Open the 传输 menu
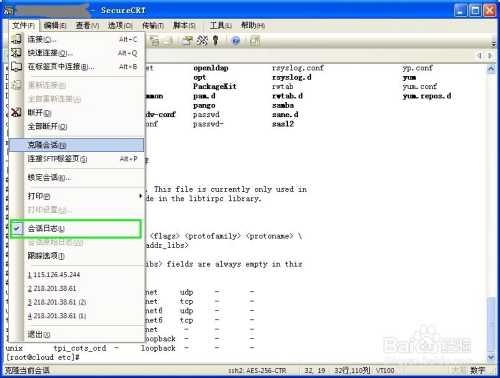Screen dimensions: 500x378 (x=153, y=25)
